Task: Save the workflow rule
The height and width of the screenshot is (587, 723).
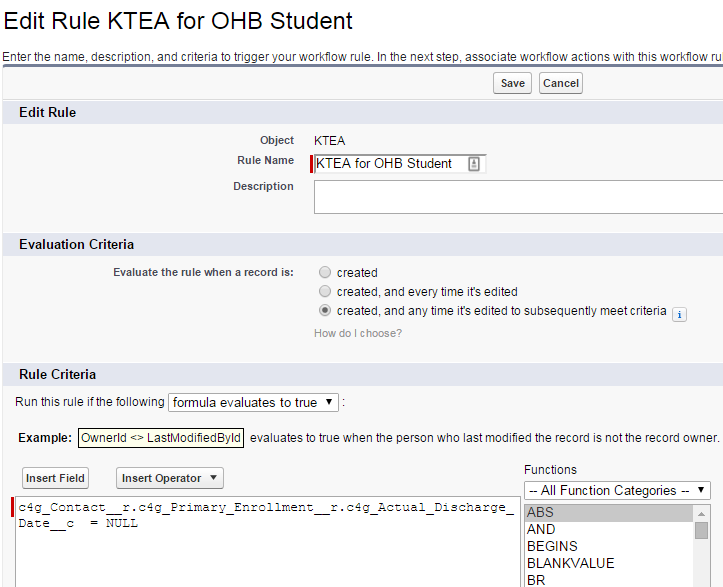Action: point(512,83)
